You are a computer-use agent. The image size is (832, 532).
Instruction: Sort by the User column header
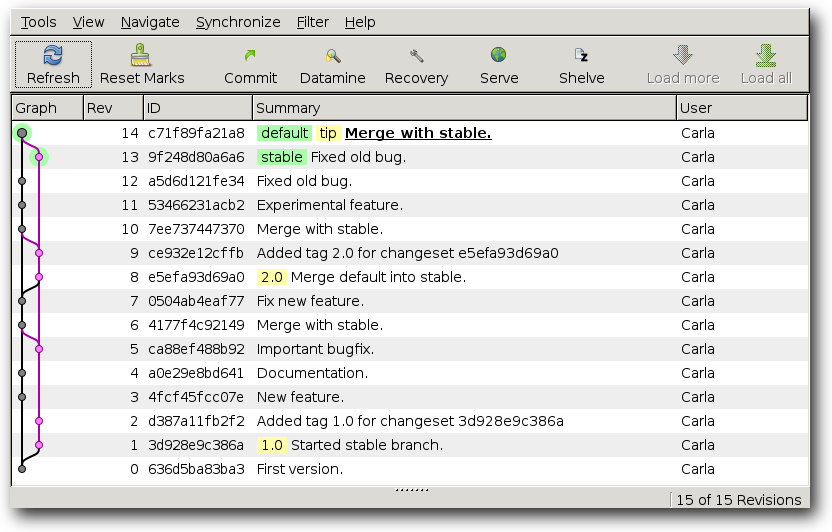click(x=742, y=108)
